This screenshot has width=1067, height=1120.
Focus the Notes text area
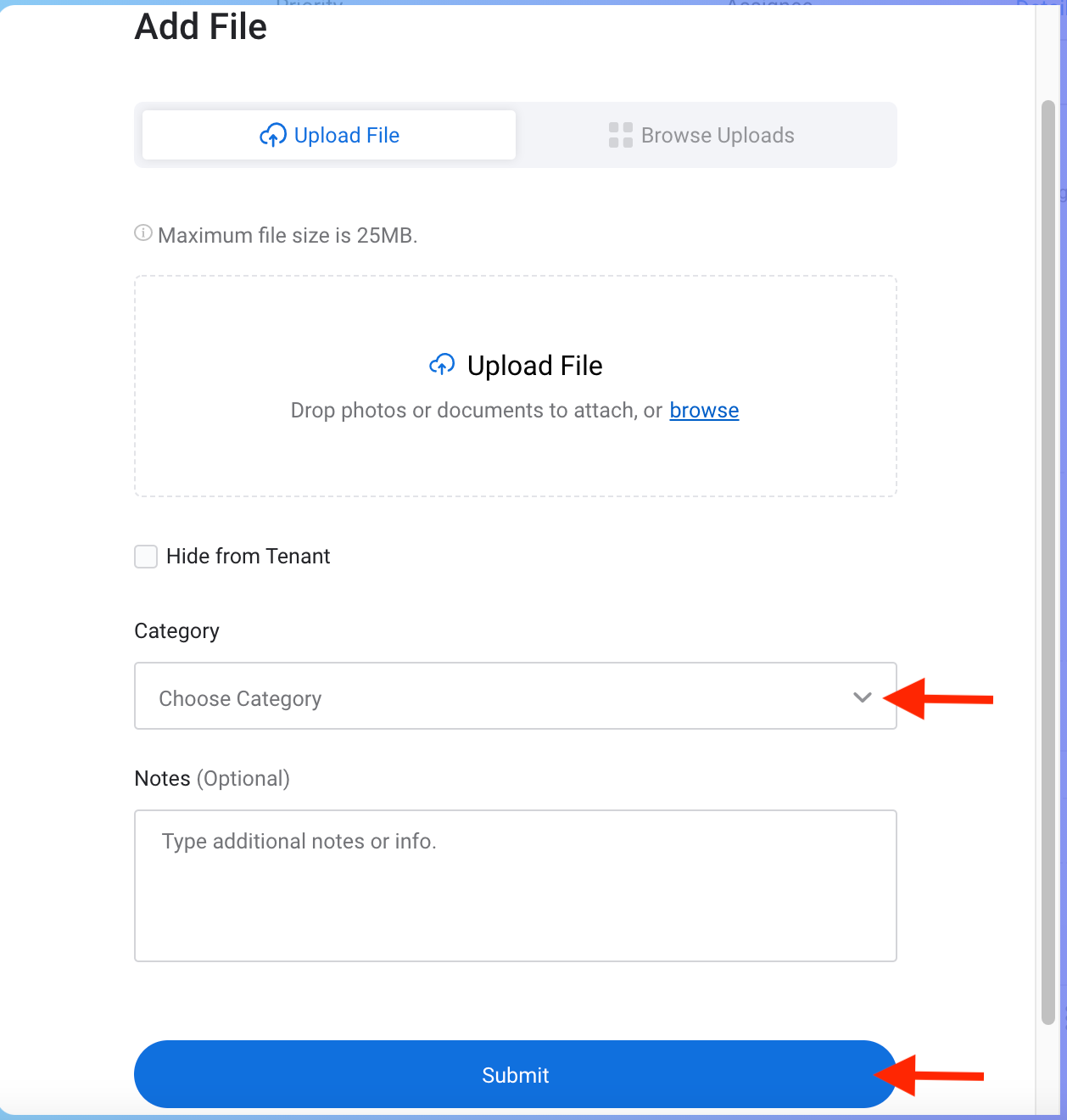point(515,885)
